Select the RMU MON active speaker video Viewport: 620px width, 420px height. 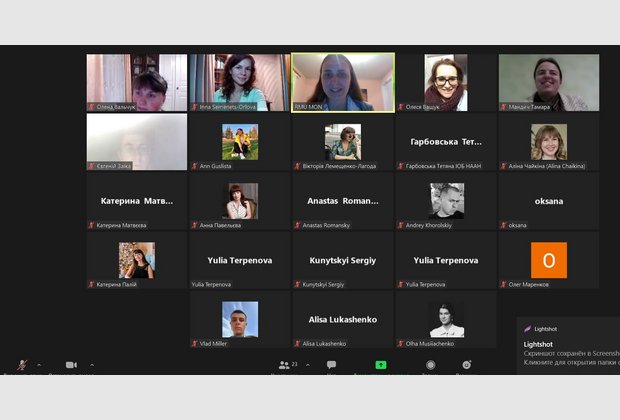click(342, 82)
